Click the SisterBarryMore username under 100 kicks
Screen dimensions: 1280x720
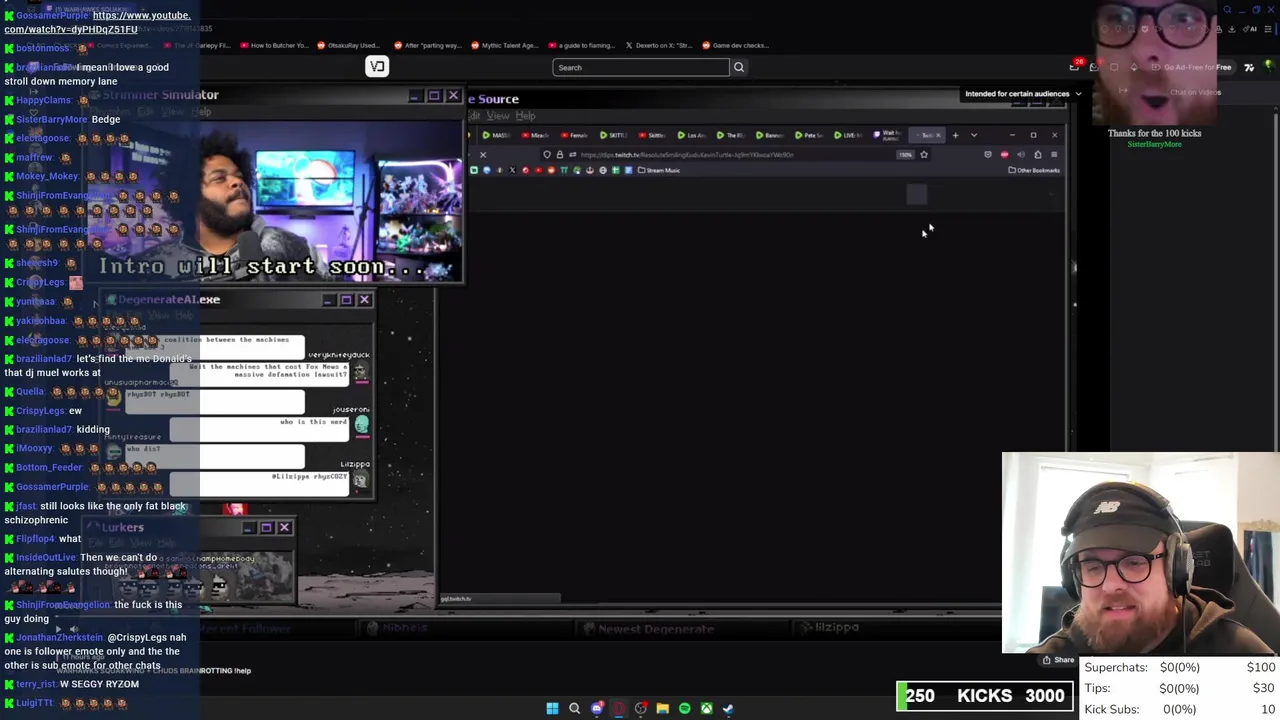click(1154, 144)
